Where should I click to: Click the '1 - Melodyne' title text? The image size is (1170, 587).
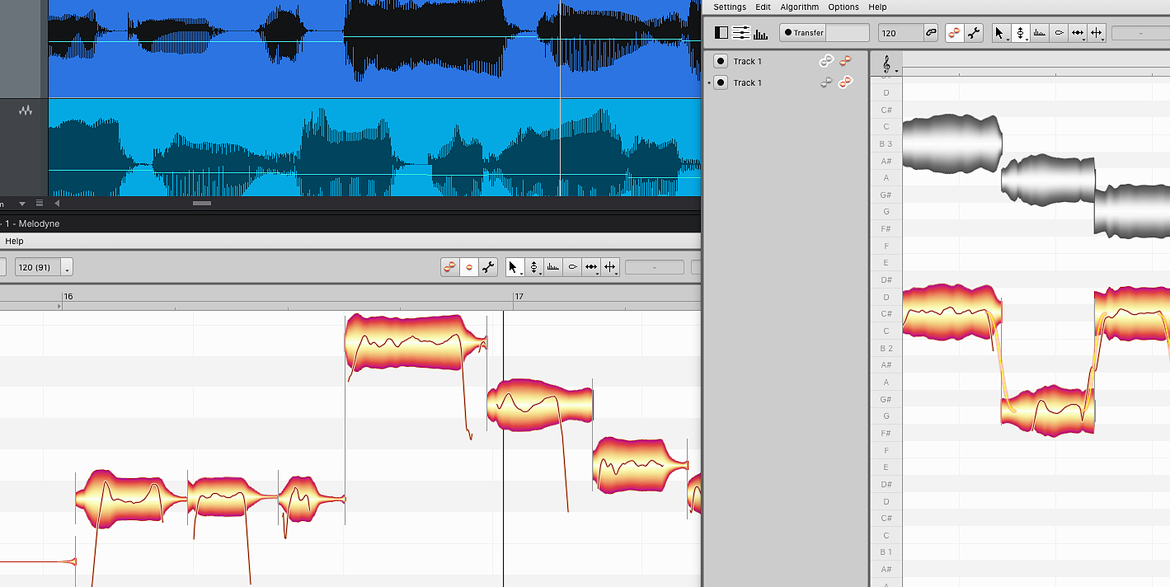31,224
